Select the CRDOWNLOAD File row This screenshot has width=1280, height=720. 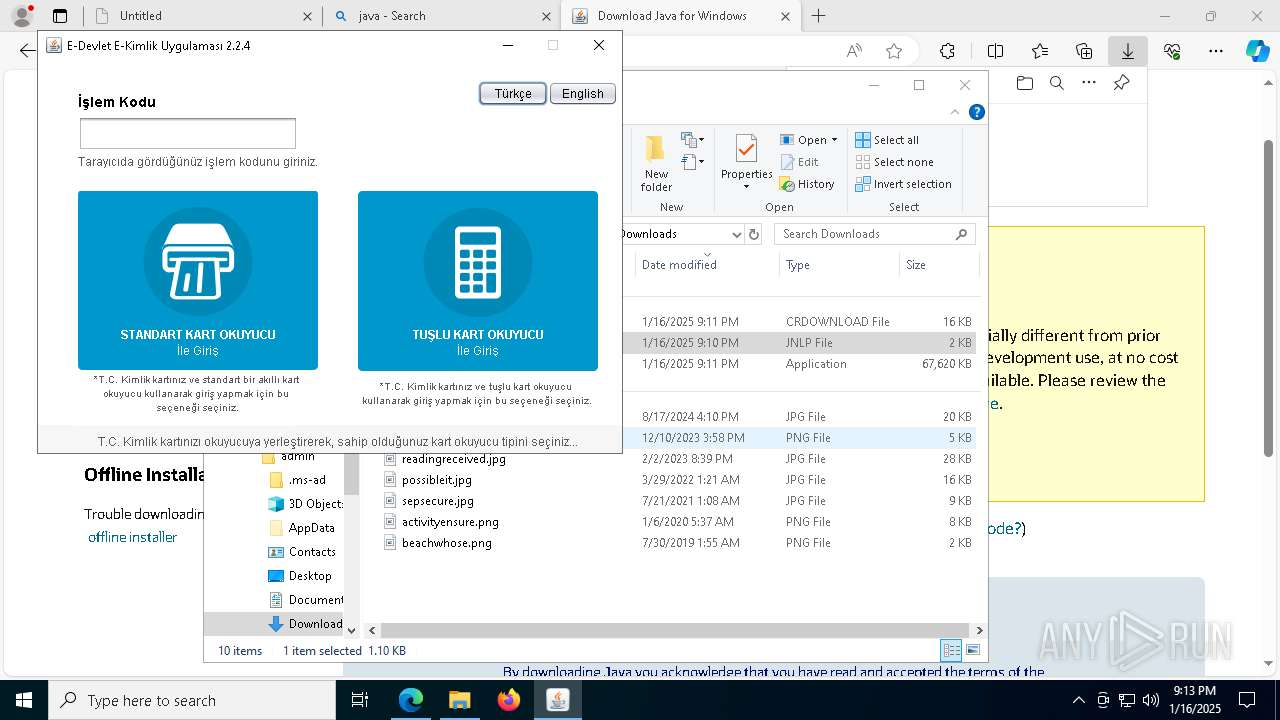click(x=800, y=321)
